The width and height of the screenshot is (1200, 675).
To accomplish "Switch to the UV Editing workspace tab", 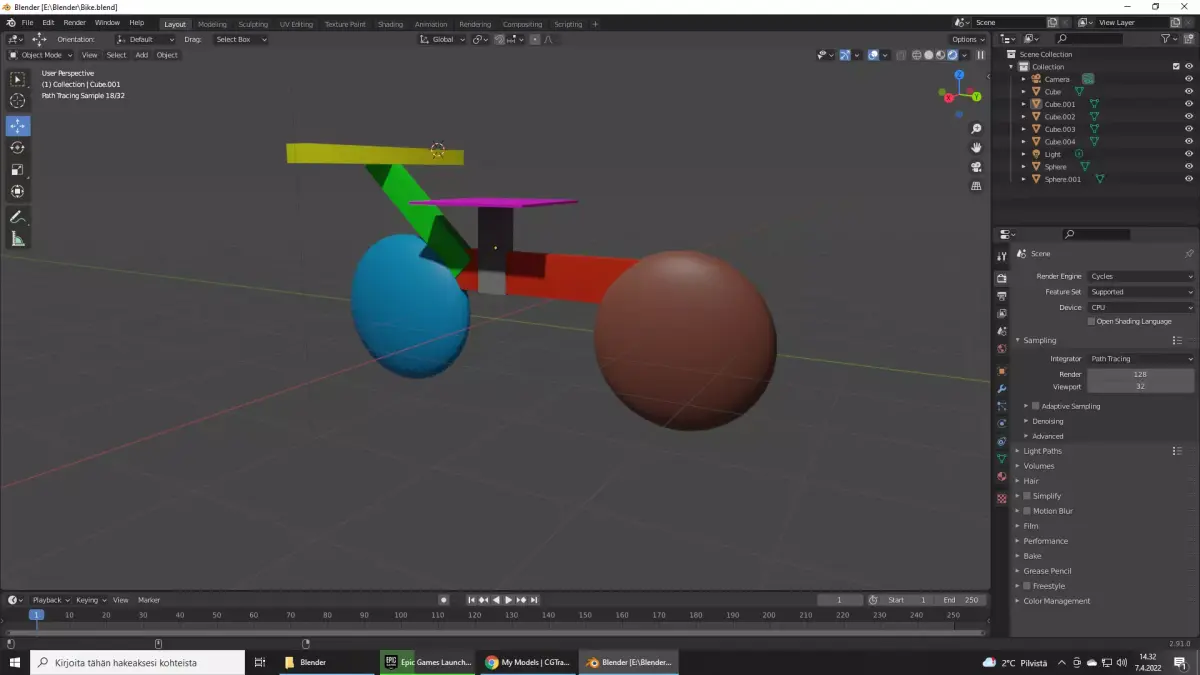I will [296, 24].
